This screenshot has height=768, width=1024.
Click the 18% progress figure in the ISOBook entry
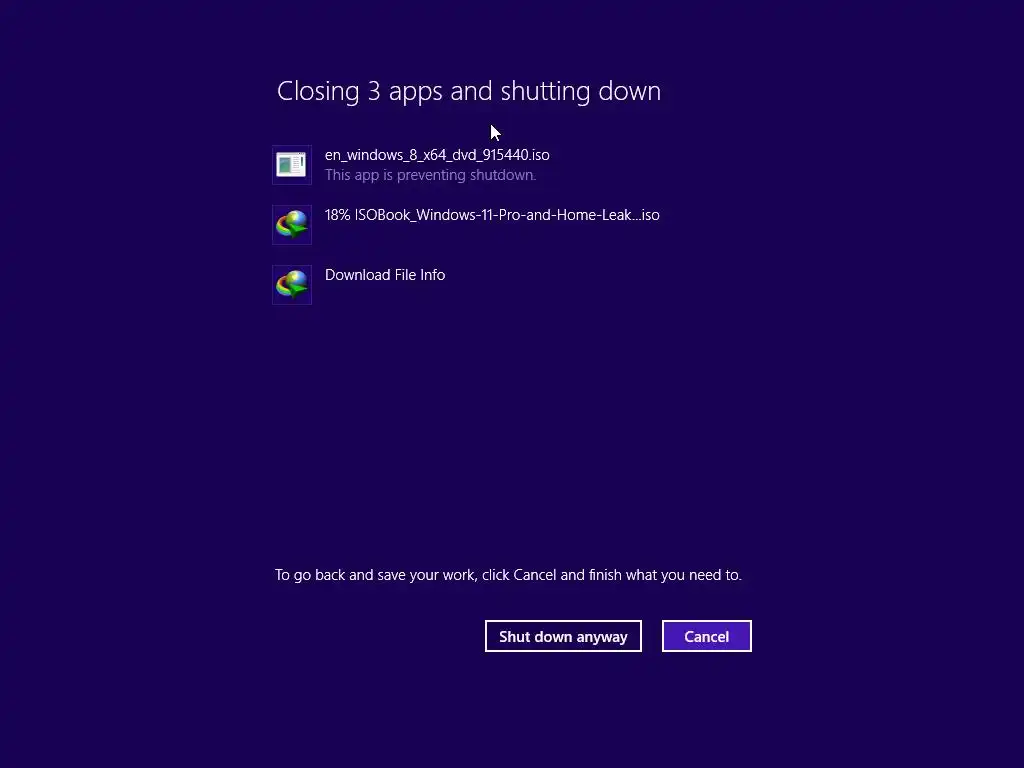(338, 215)
